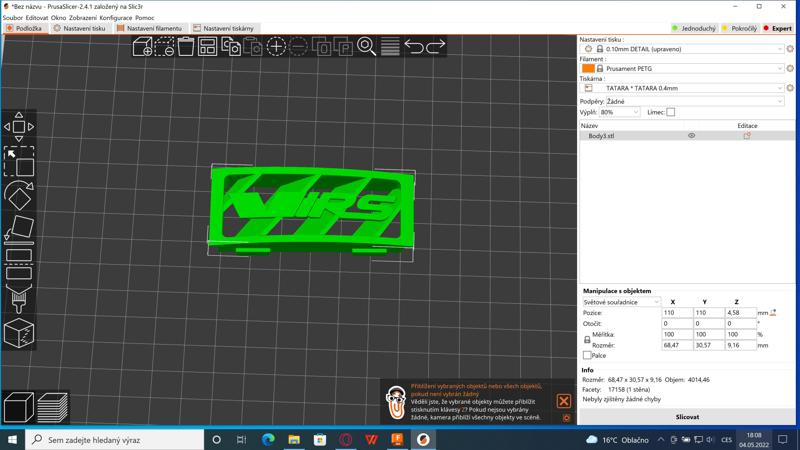Viewport: 800px width, 450px height.
Task: Close the hint notification
Action: [x=564, y=401]
